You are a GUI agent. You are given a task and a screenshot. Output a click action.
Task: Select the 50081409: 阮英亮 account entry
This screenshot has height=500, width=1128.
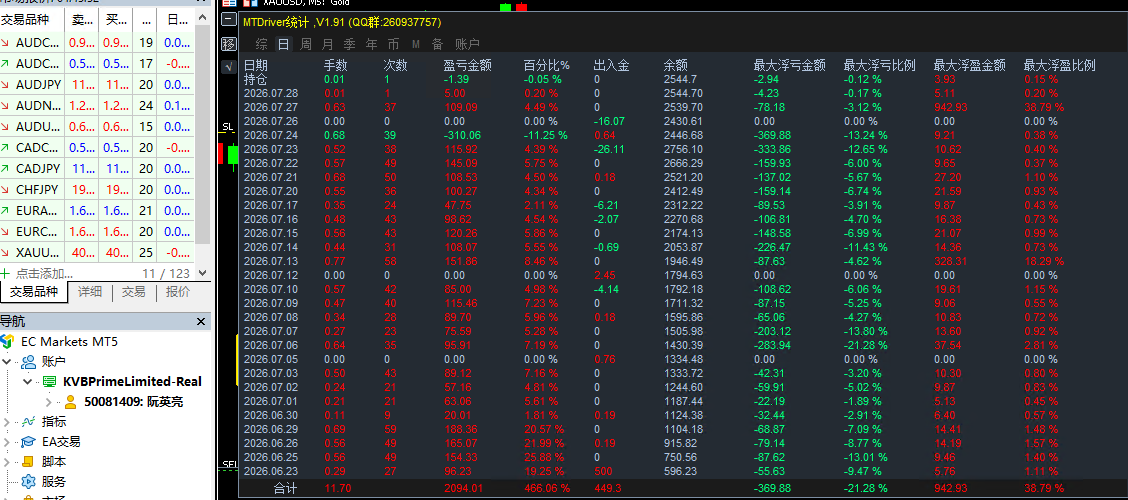(x=134, y=401)
